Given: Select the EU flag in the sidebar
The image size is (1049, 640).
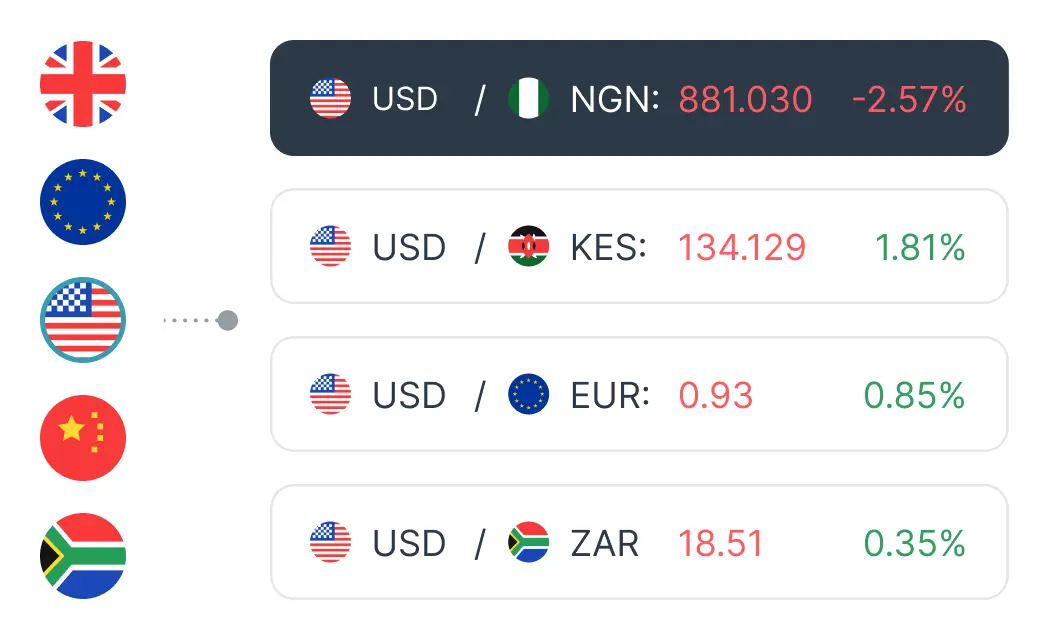Looking at the screenshot, I should 83,201.
